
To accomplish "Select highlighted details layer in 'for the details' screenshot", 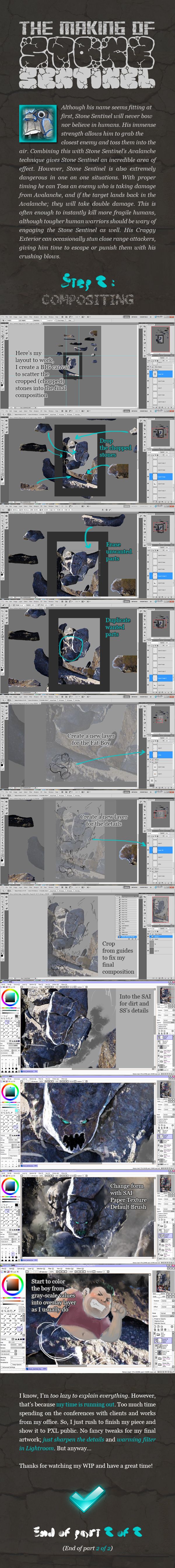I will point(161,850).
